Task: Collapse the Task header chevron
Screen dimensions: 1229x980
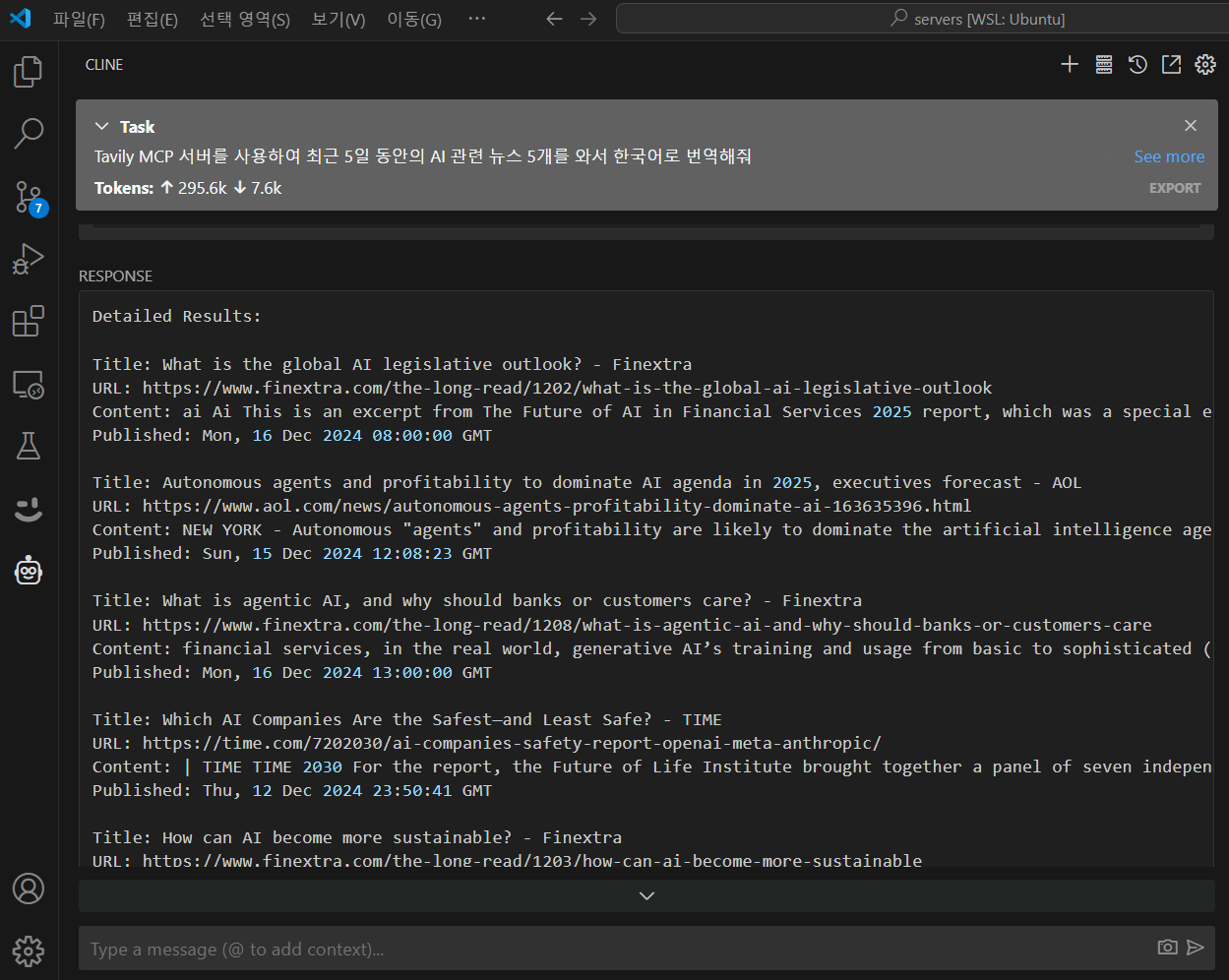Action: pyautogui.click(x=101, y=127)
